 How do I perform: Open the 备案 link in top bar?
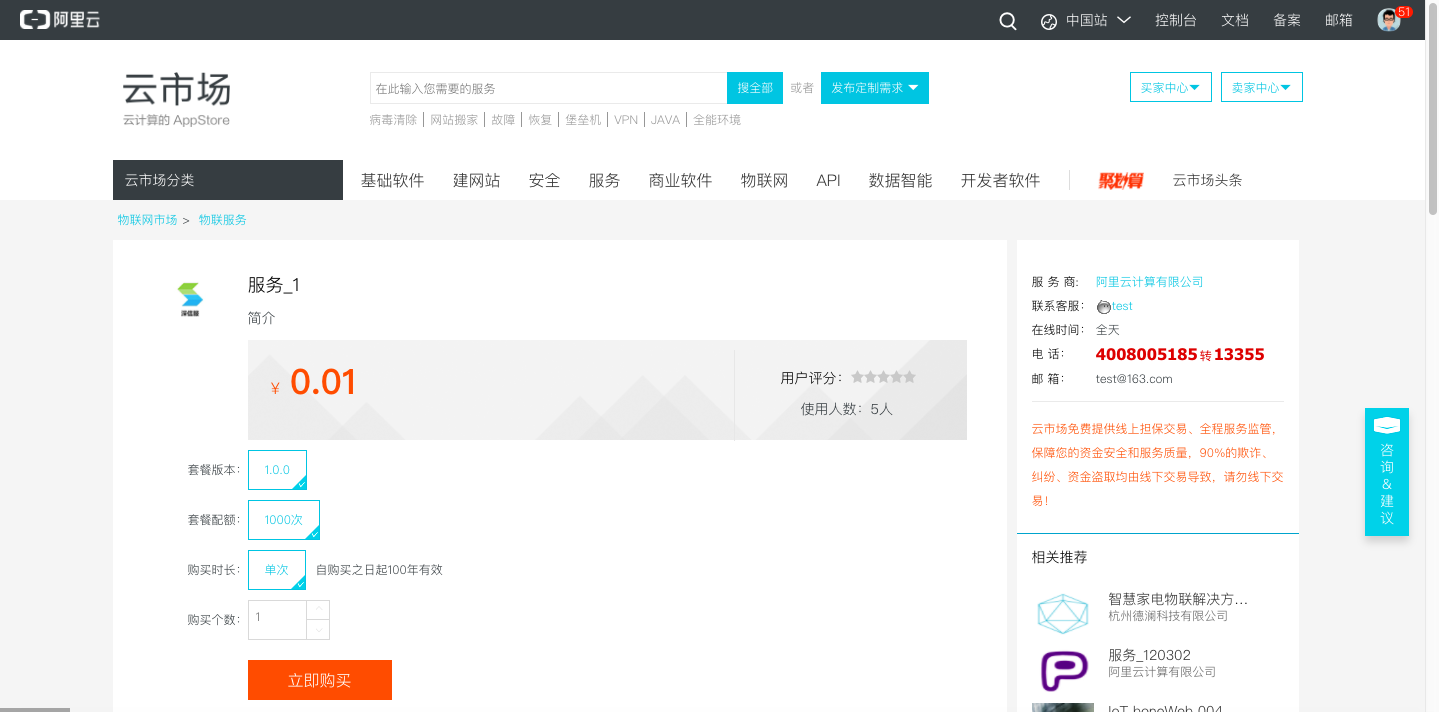1287,20
